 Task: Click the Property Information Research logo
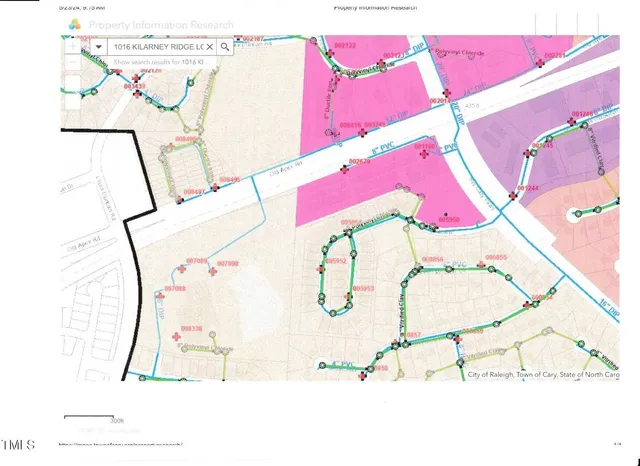pyautogui.click(x=74, y=25)
